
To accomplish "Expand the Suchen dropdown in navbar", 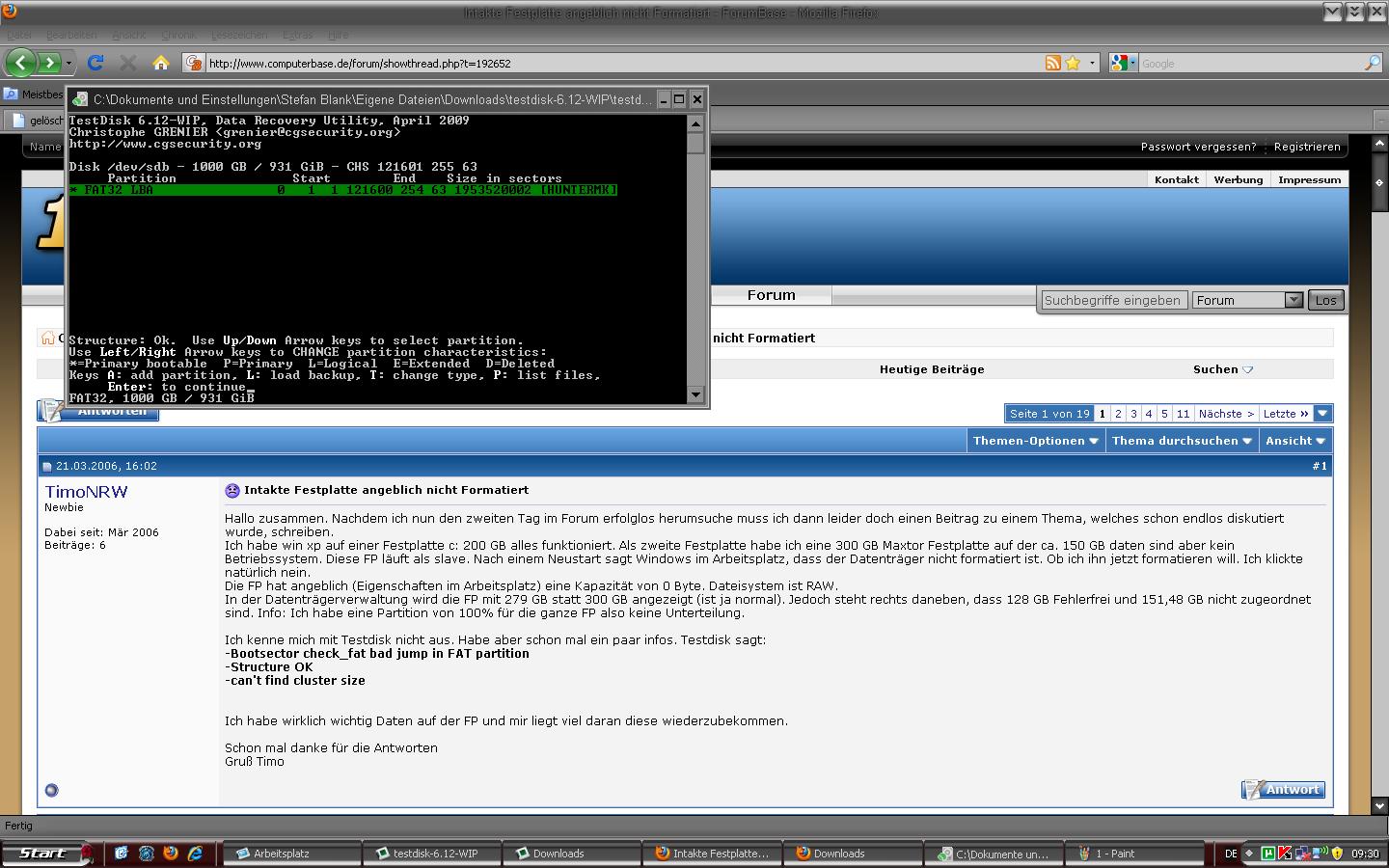I will (1223, 369).
